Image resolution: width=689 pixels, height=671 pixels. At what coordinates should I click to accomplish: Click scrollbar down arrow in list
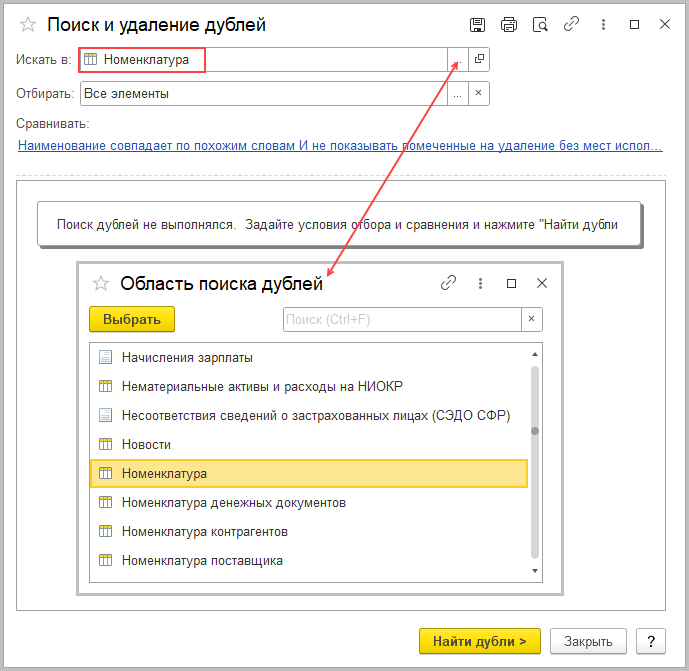coord(535,571)
